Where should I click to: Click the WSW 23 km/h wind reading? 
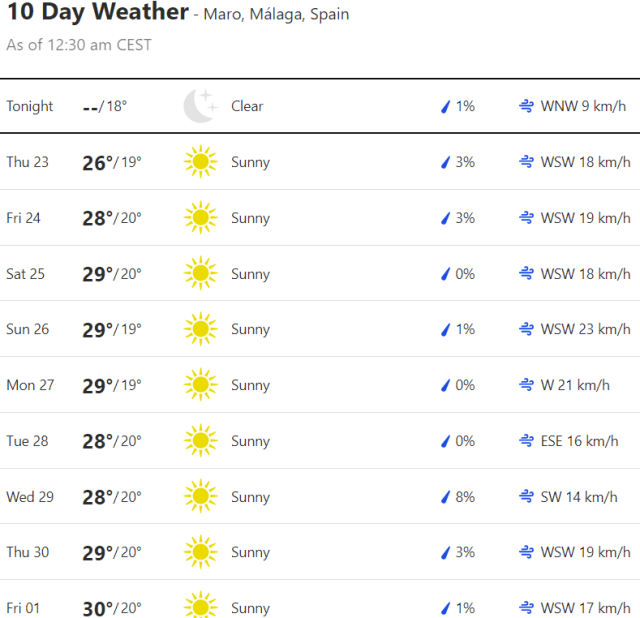coord(585,329)
